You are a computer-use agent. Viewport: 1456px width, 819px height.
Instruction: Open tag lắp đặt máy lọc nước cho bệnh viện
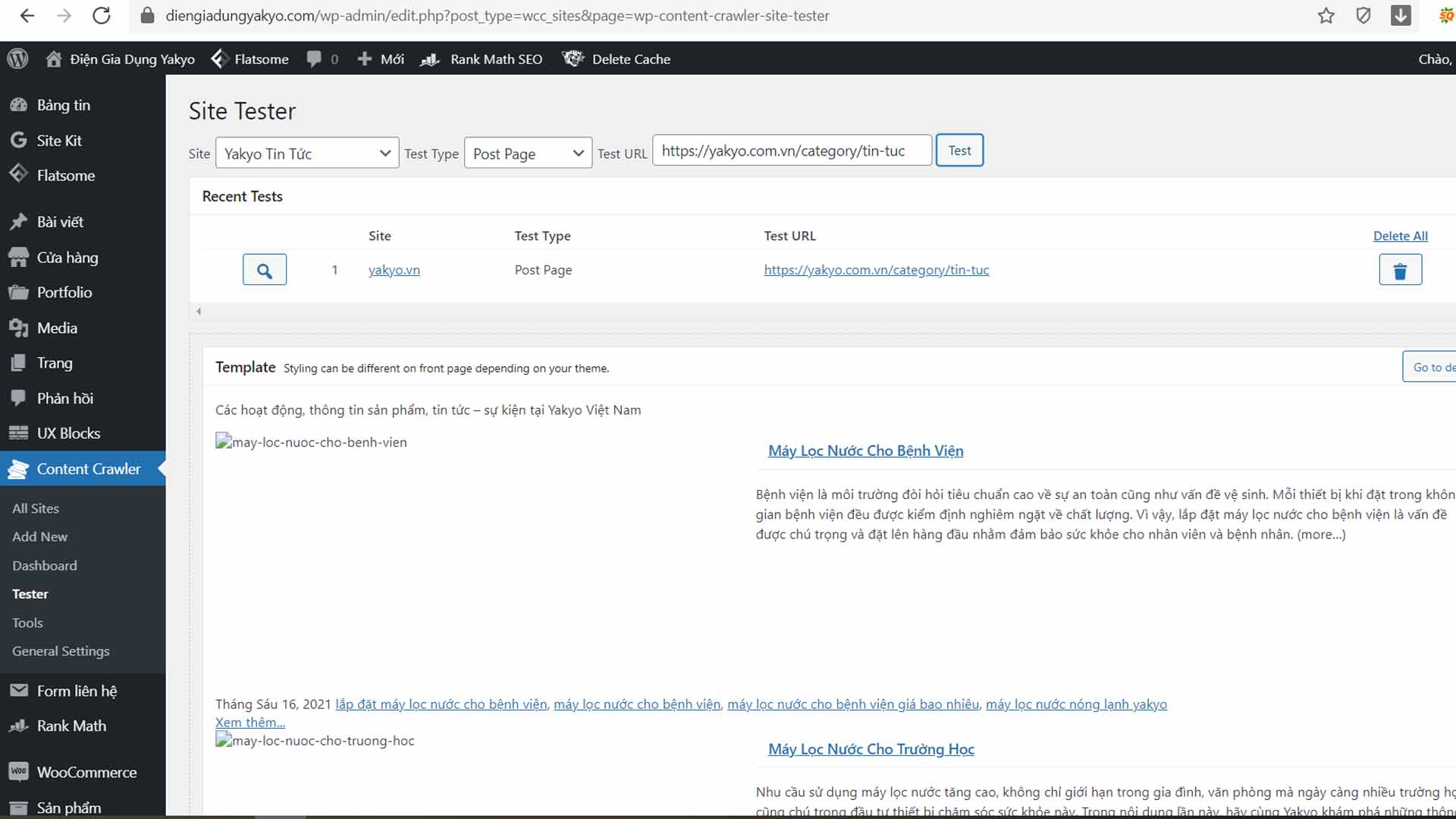[441, 704]
